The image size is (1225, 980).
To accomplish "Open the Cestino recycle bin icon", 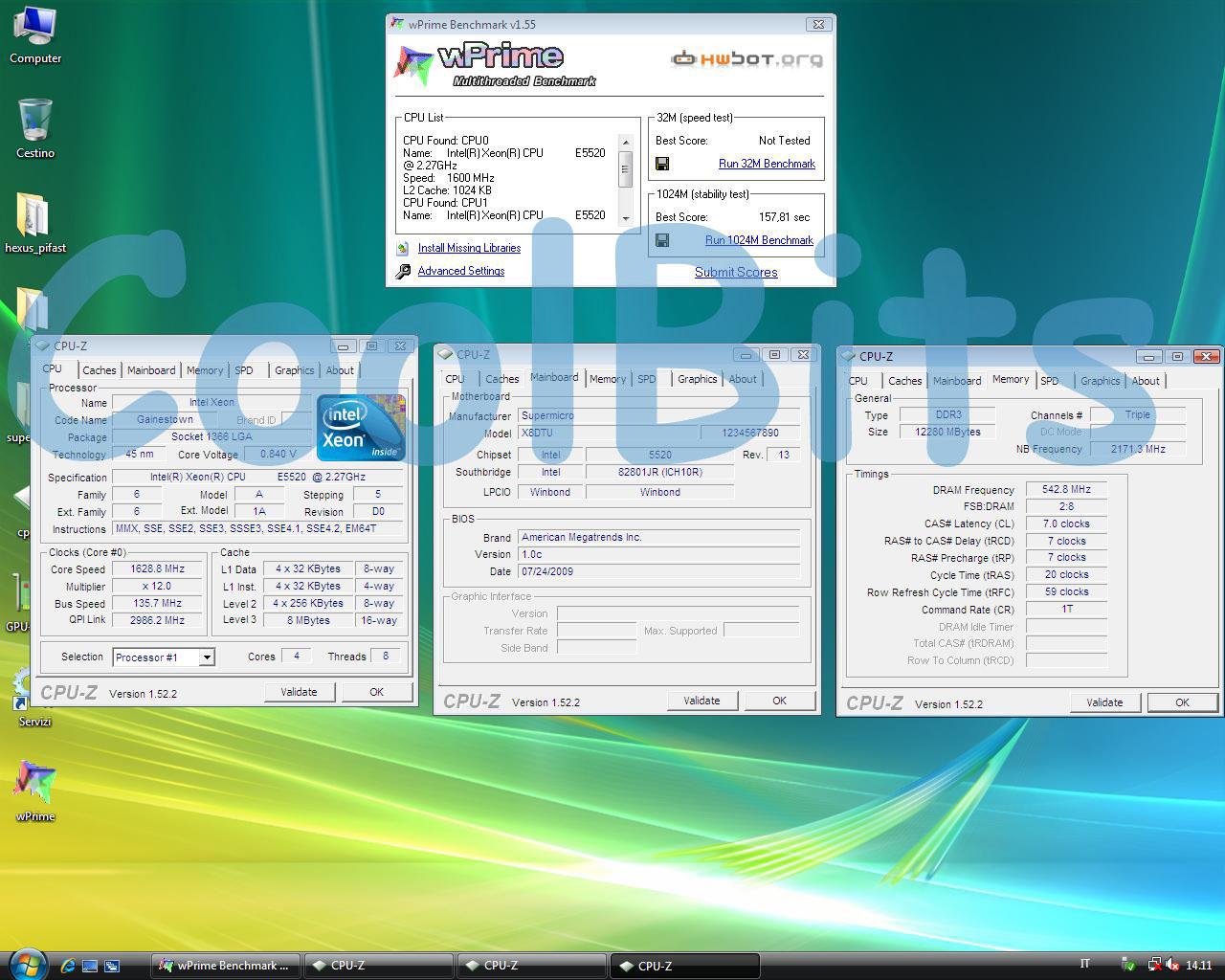I will [x=35, y=127].
